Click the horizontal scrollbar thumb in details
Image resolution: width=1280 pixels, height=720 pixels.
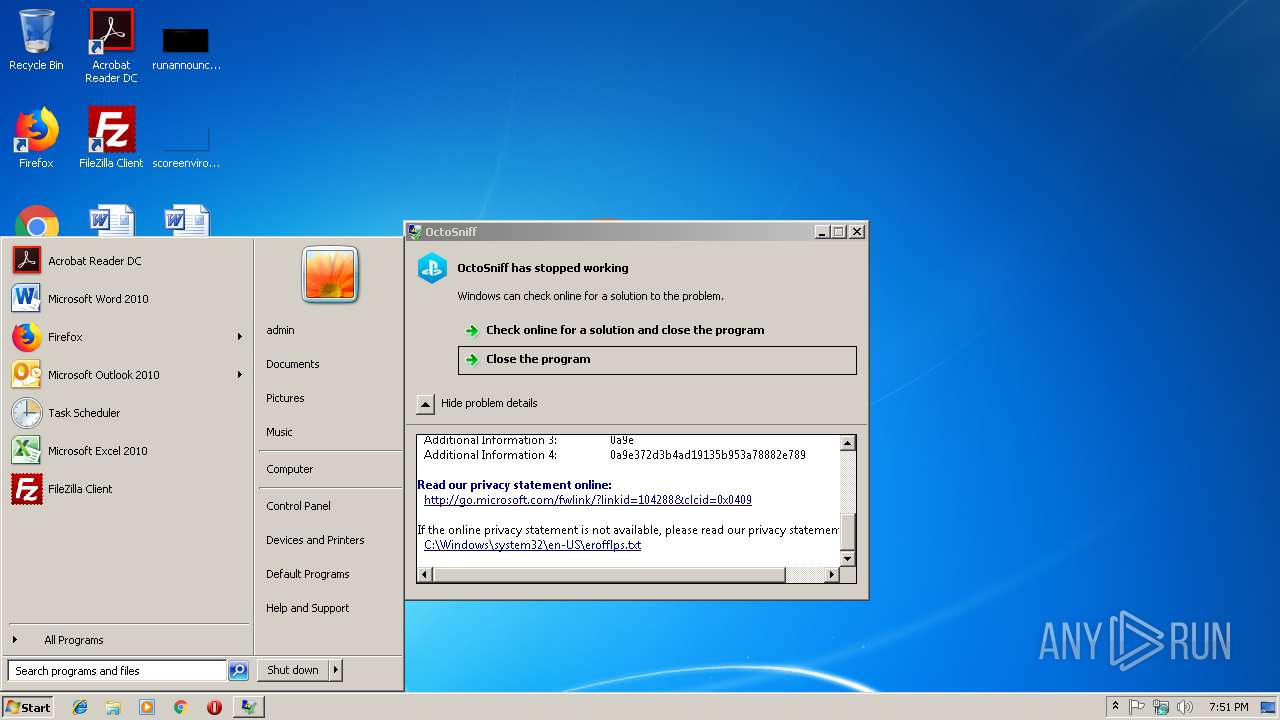tap(609, 574)
